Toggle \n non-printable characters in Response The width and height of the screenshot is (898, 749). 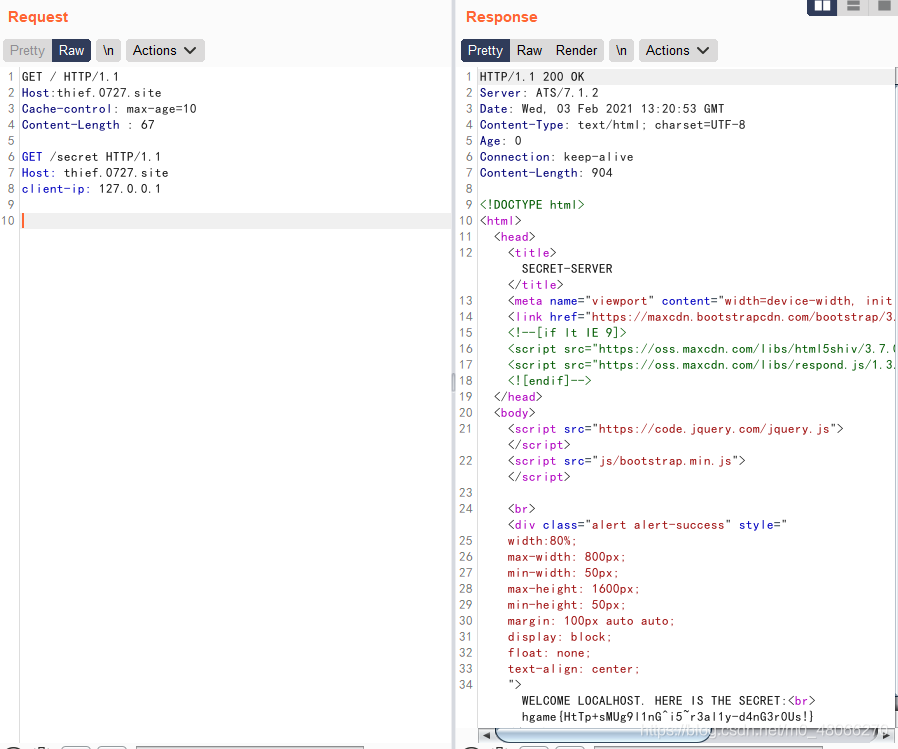(x=621, y=50)
